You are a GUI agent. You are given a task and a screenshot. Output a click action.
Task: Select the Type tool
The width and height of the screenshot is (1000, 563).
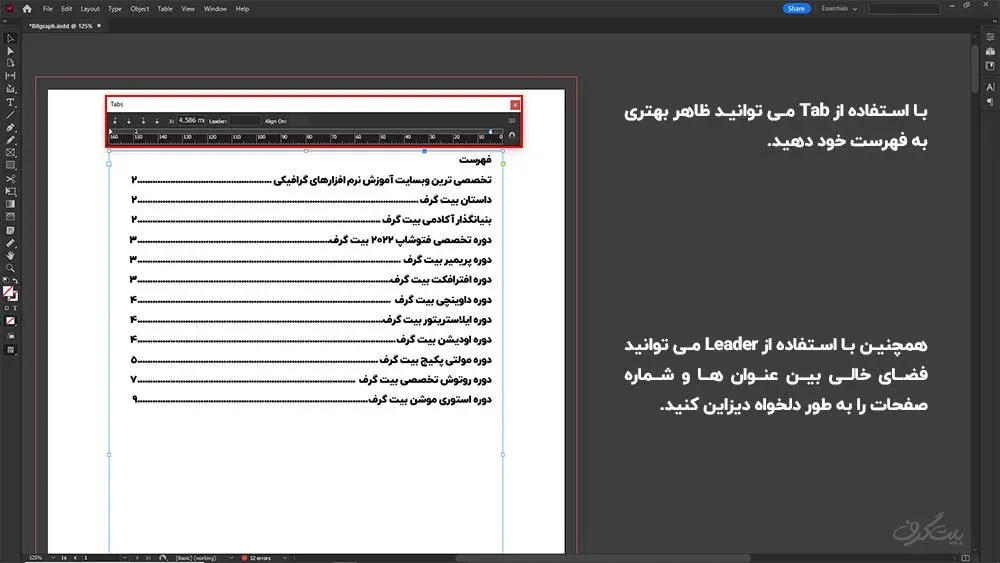click(x=10, y=102)
